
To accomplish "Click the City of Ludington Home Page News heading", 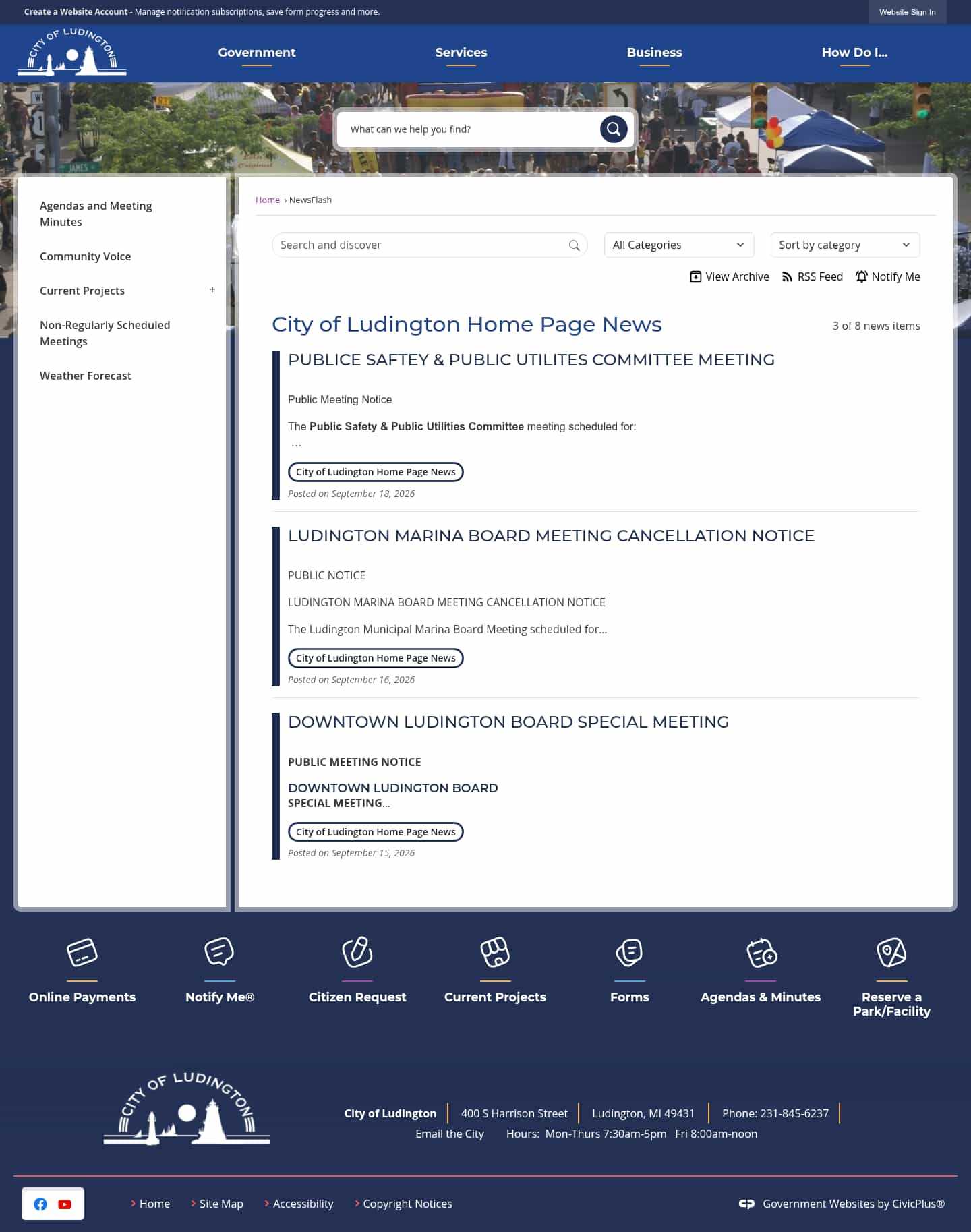I will coord(467,324).
